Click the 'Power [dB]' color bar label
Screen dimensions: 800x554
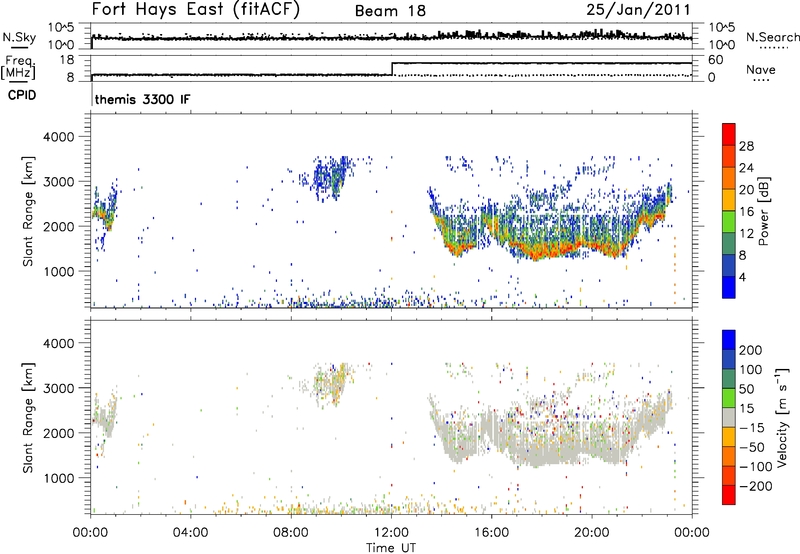pos(763,211)
